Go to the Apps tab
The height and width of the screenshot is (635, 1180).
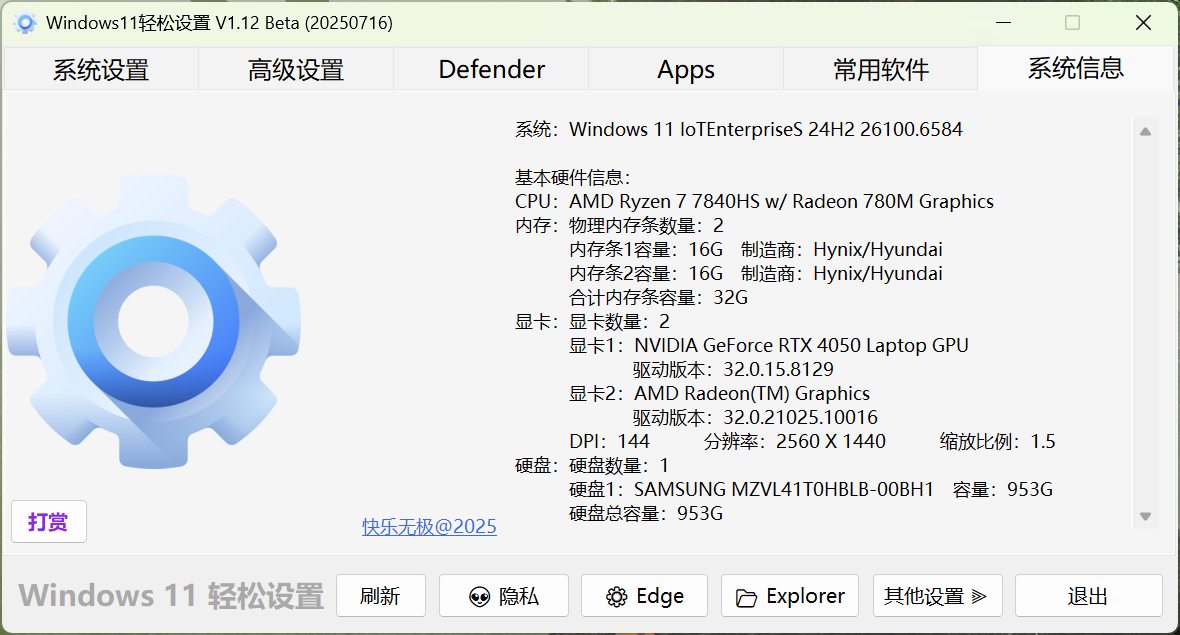click(686, 69)
